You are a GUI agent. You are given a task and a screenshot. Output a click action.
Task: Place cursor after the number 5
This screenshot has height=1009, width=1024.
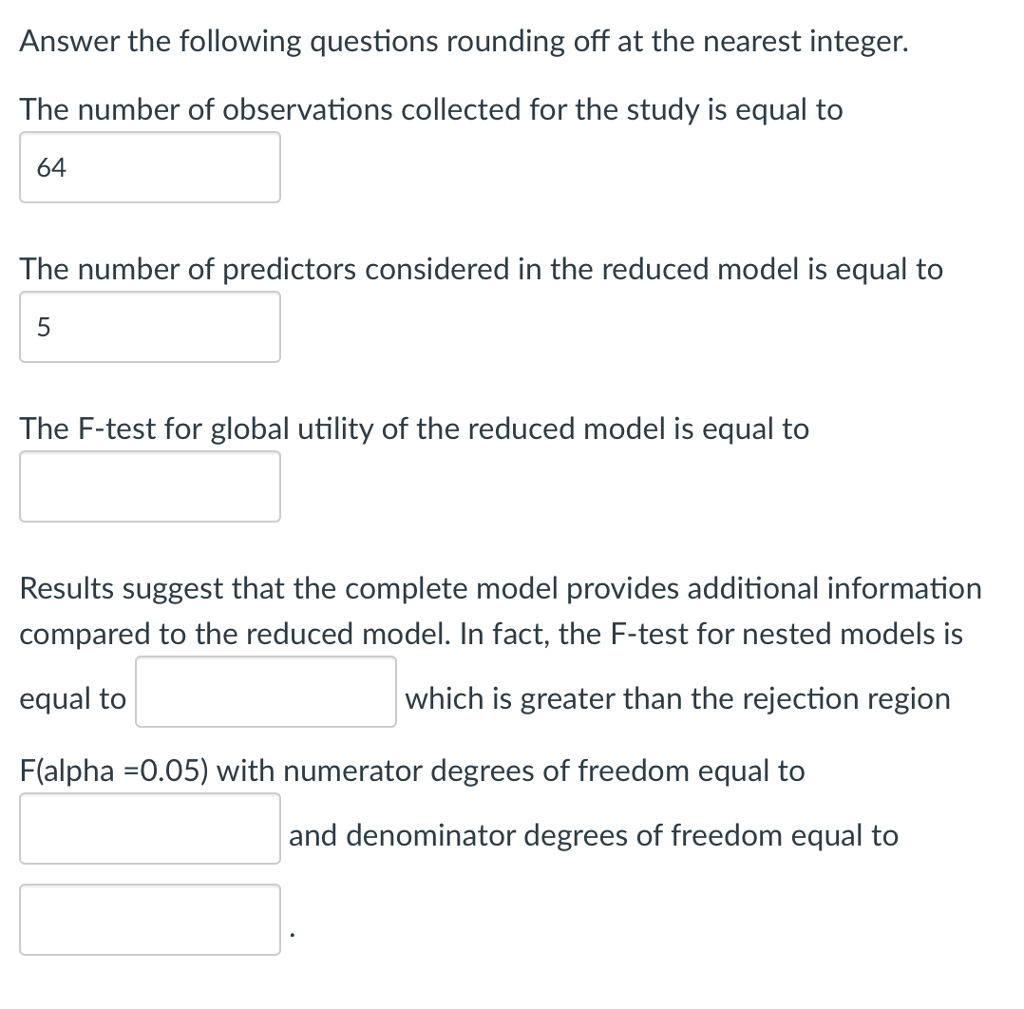52,327
